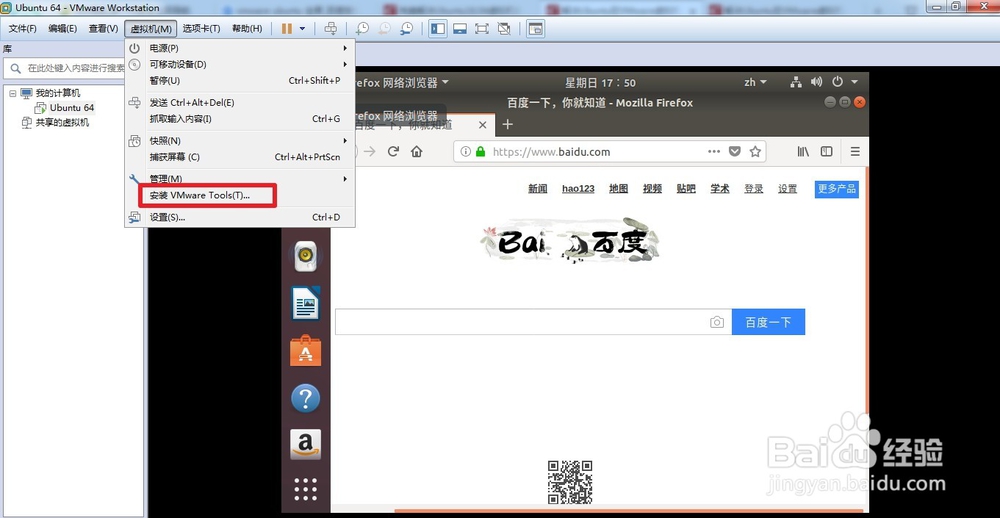1000x518 pixels.
Task: Click the 百度一下 search button
Action: coord(768,322)
